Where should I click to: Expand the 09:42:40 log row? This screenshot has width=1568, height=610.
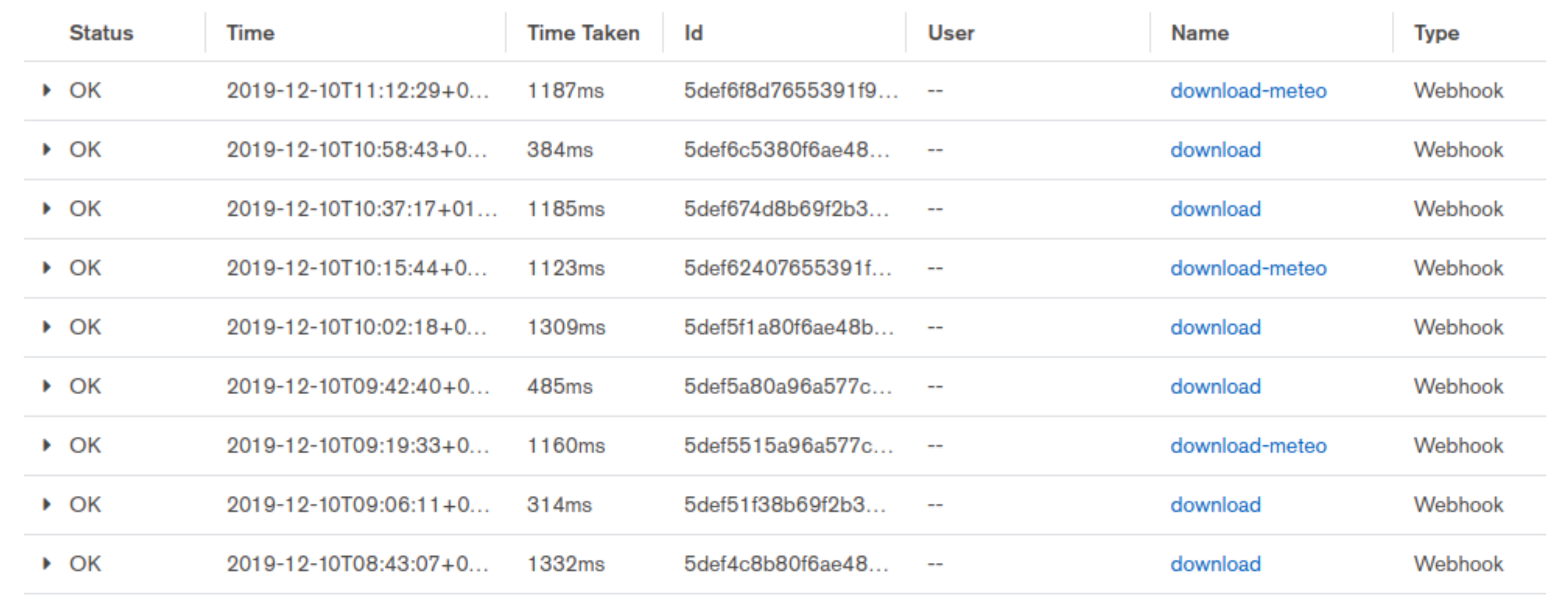click(46, 386)
